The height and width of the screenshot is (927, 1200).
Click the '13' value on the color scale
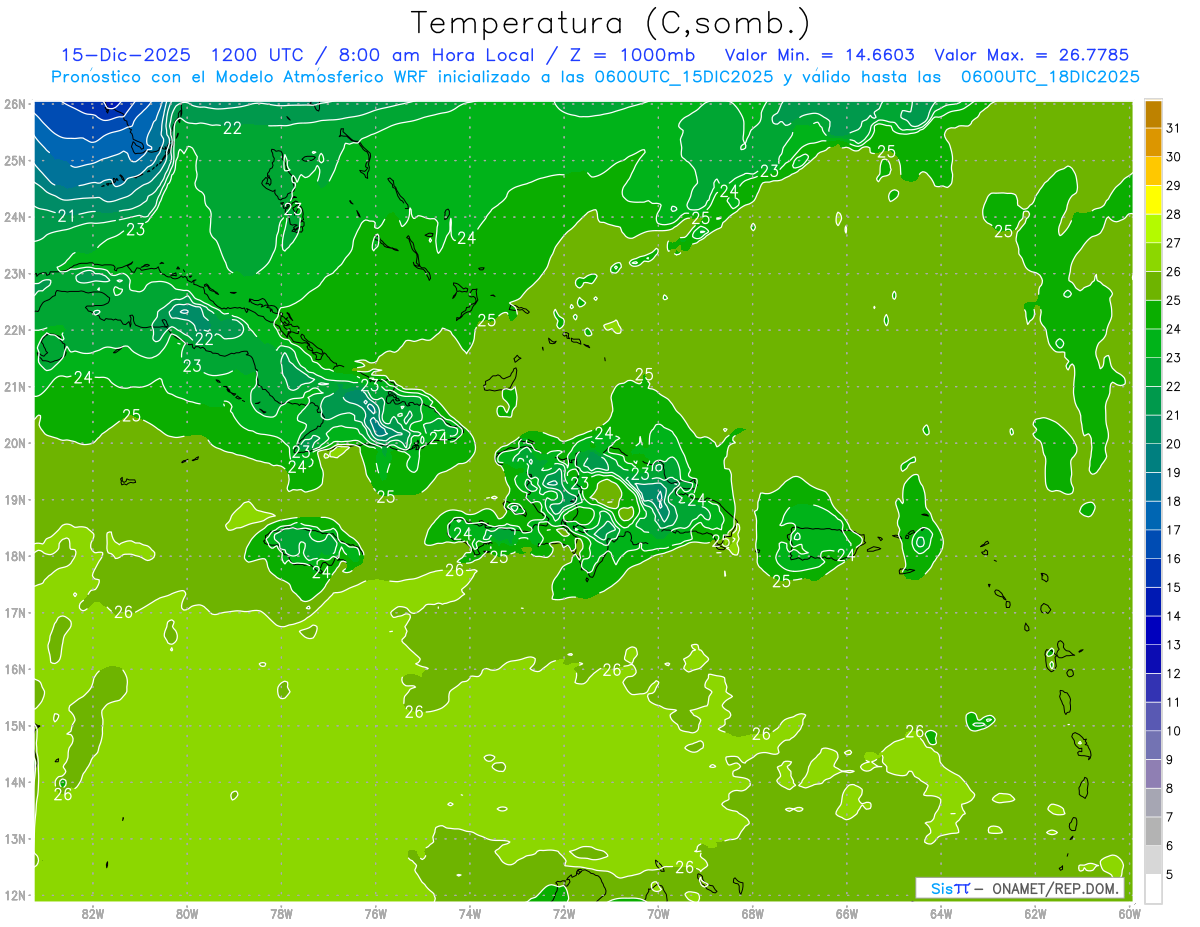pos(1173,645)
